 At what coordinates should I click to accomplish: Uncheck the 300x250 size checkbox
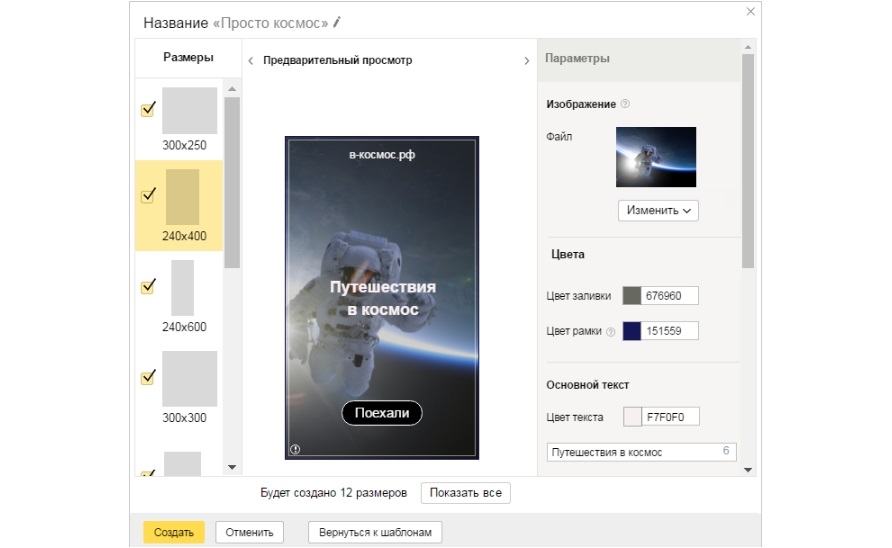(x=148, y=109)
